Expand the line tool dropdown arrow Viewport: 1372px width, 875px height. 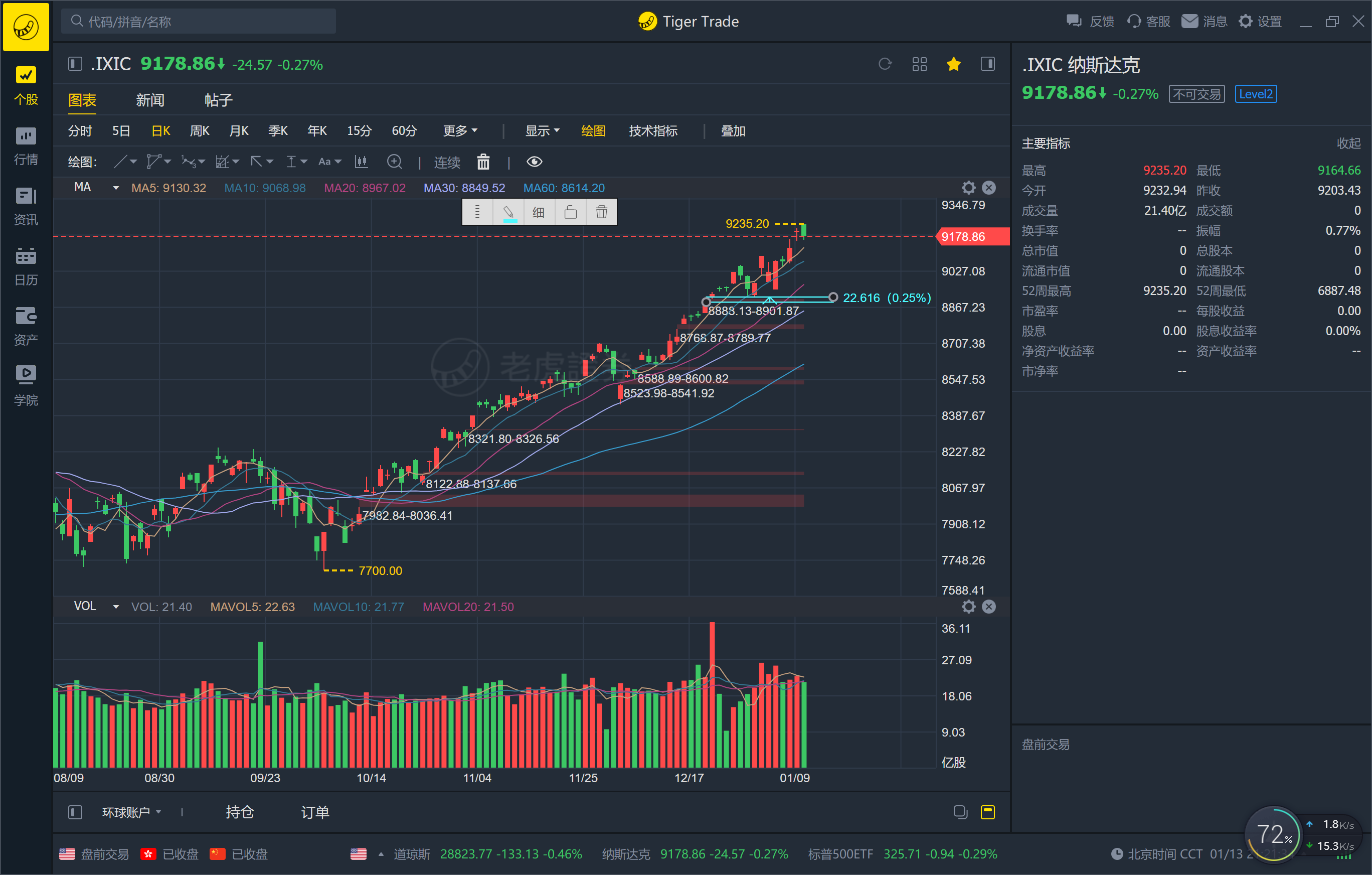(x=133, y=162)
